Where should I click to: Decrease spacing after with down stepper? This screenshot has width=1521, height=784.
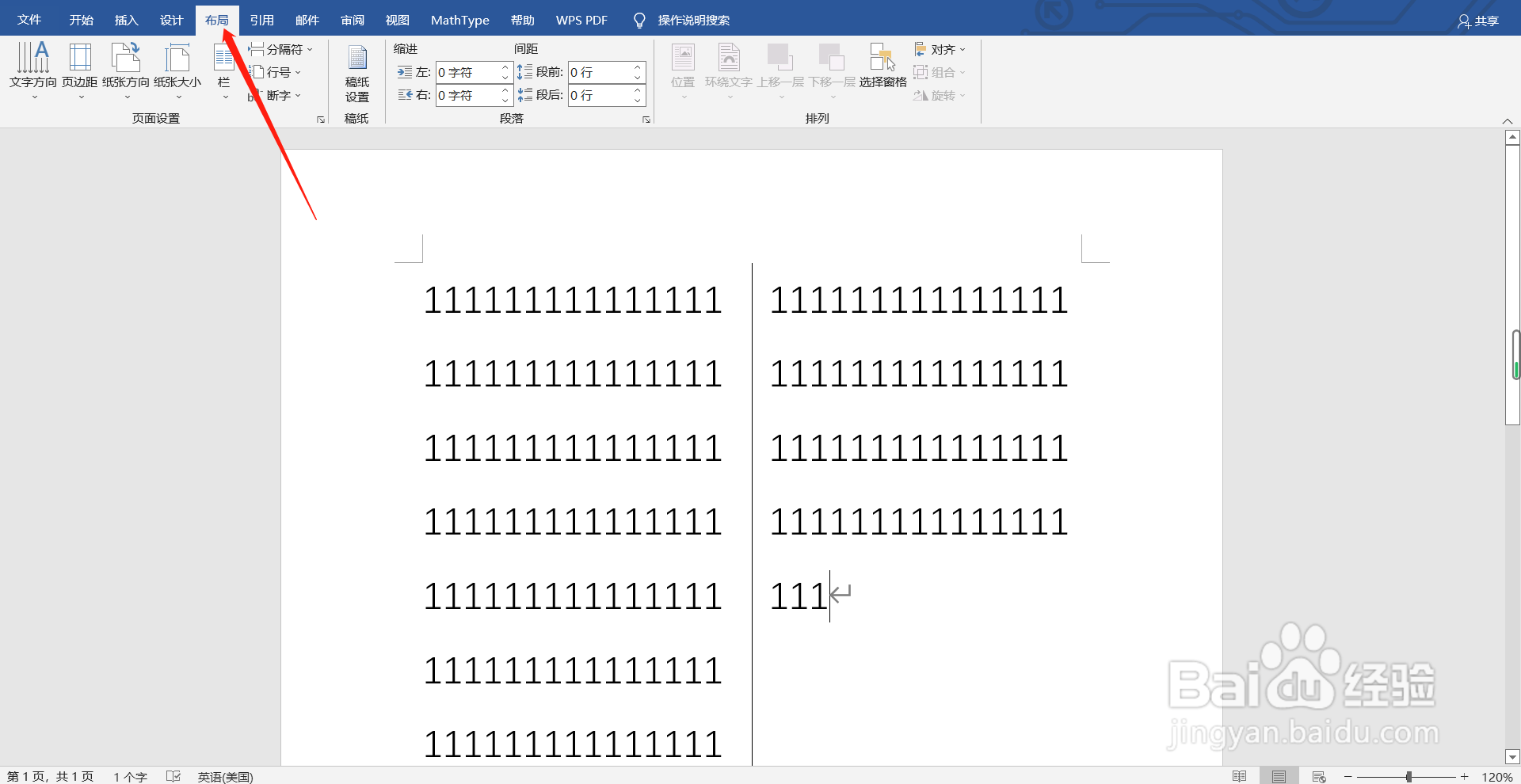pyautogui.click(x=638, y=100)
